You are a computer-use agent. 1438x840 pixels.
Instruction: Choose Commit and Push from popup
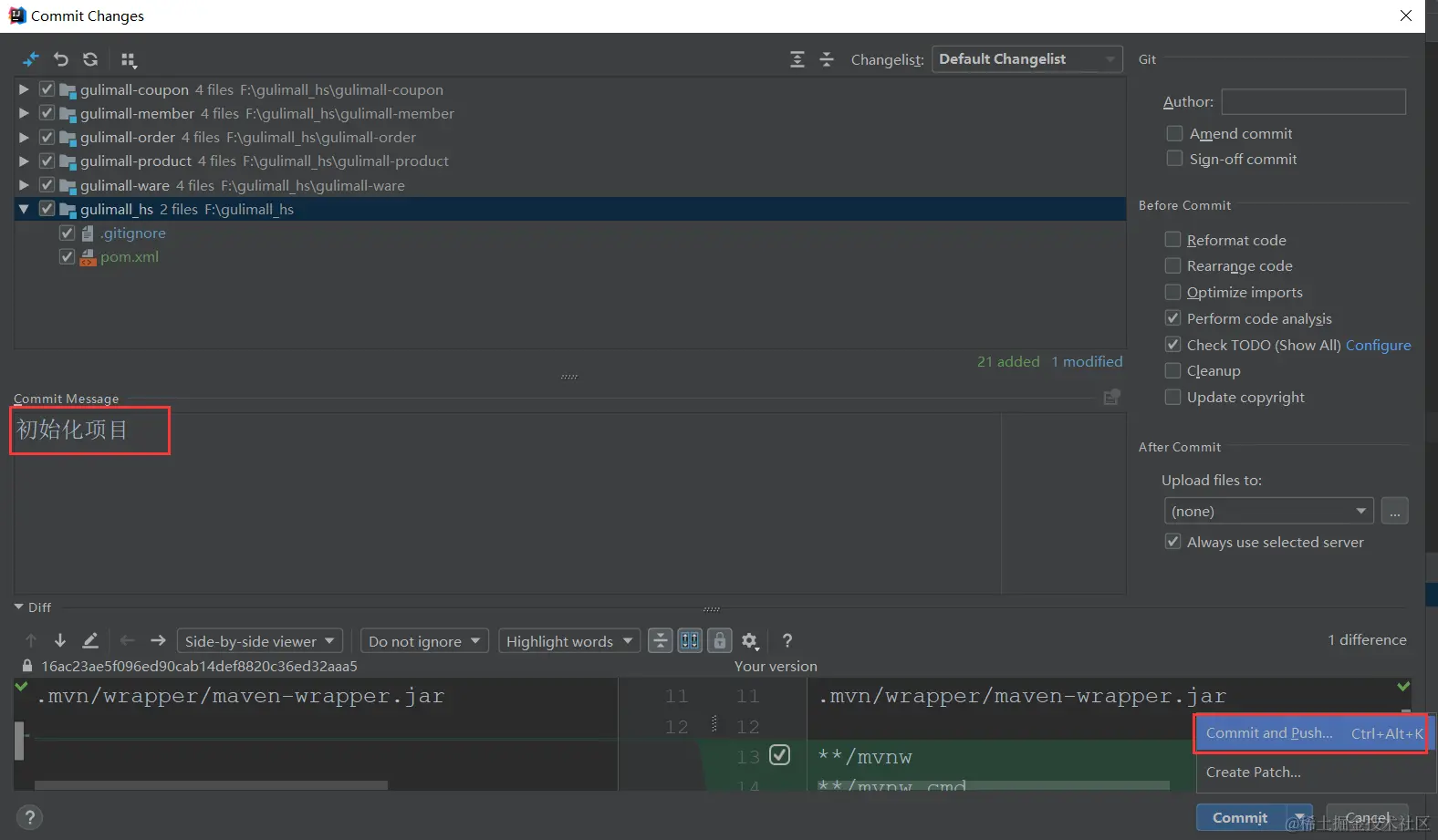(1313, 733)
